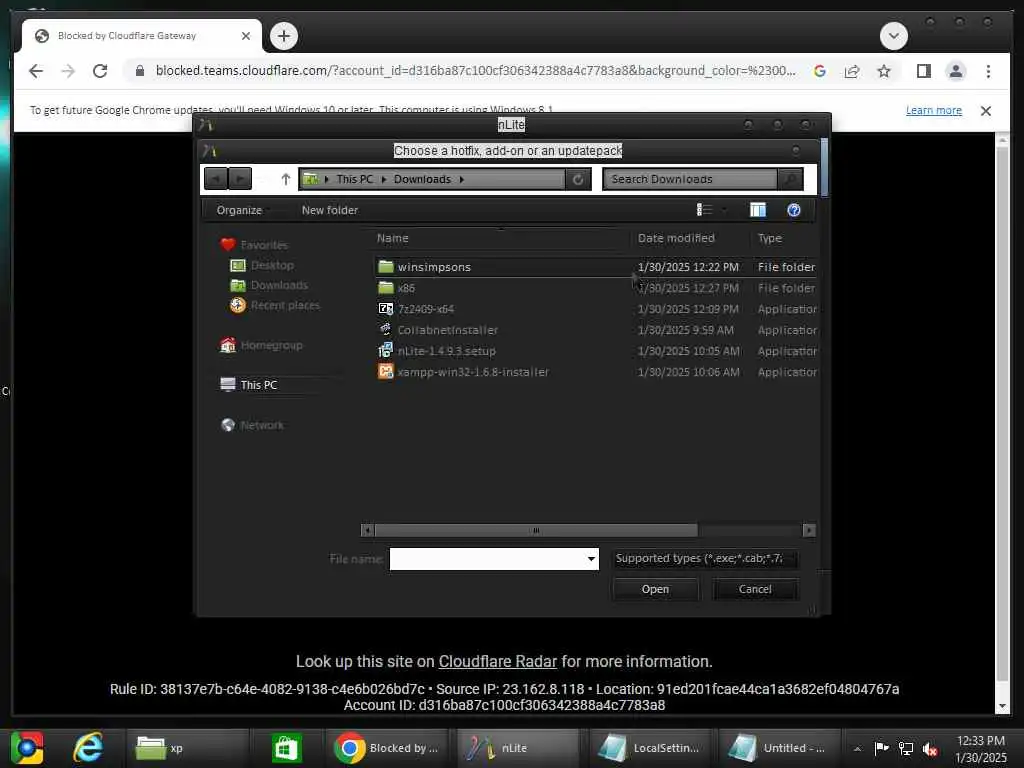1024x768 pixels.
Task: Click the horizontal scrollbar left arrow
Action: (x=368, y=530)
